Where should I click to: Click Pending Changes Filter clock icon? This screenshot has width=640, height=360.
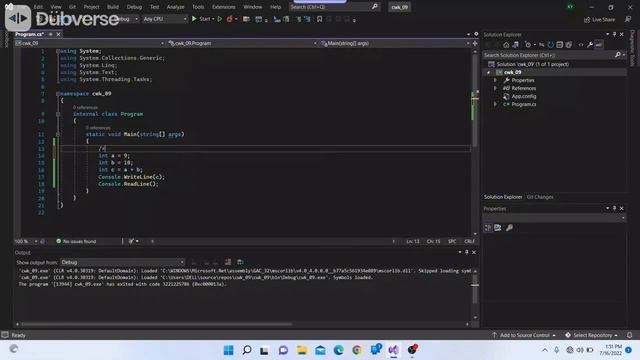(x=529, y=45)
